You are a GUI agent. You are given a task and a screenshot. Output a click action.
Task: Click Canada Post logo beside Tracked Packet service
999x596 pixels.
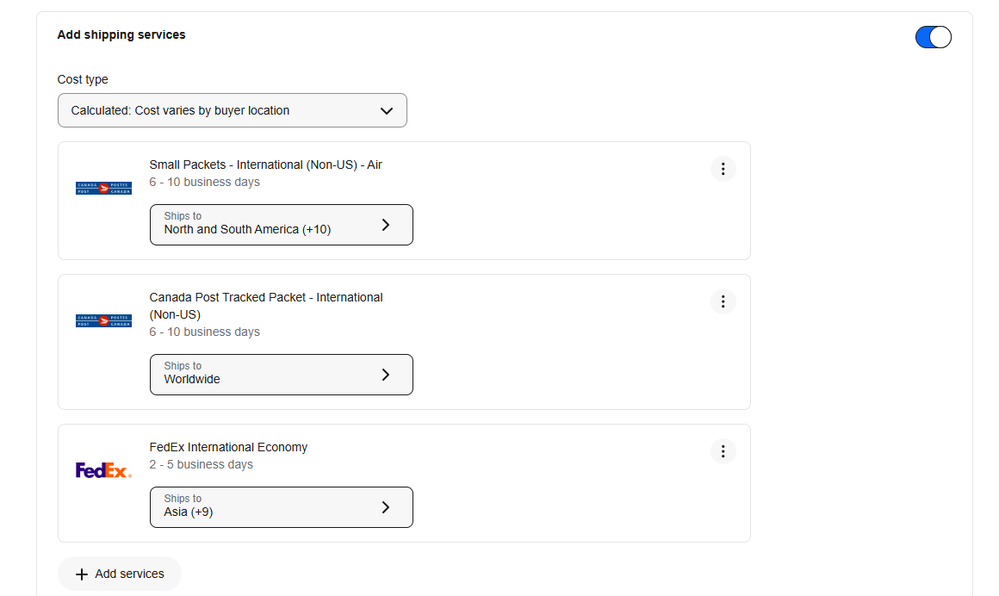coord(104,321)
